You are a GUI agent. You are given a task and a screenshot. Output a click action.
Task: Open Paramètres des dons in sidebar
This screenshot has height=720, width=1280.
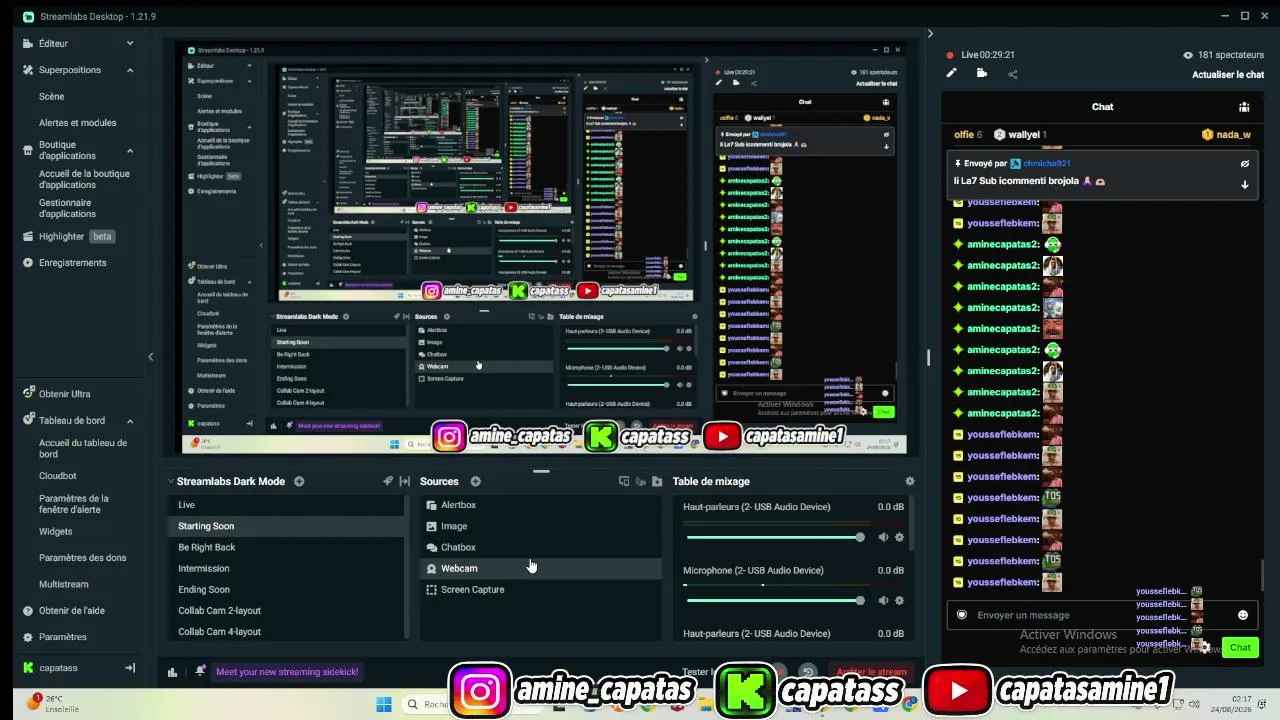tap(83, 558)
